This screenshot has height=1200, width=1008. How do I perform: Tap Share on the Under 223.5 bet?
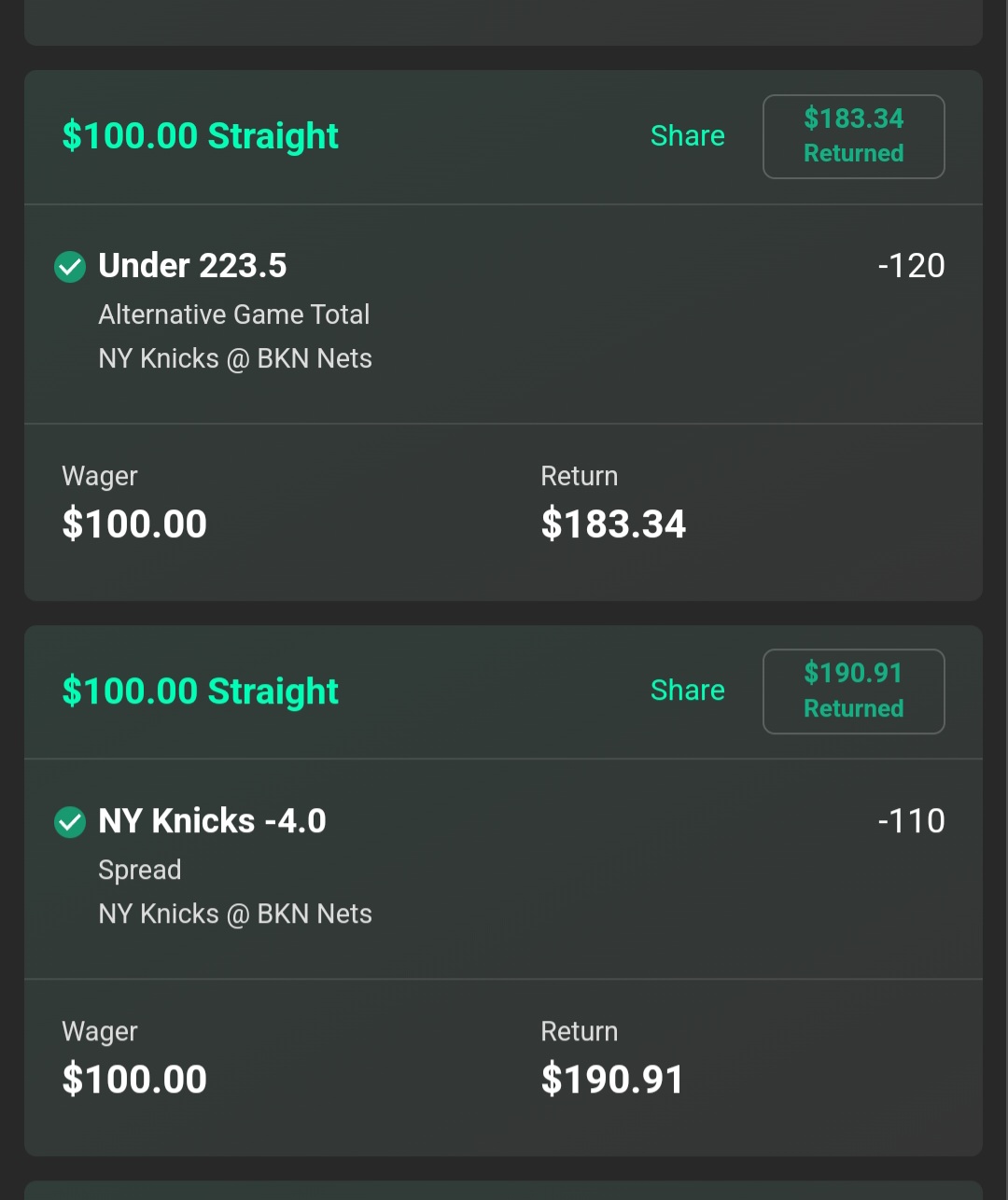(x=687, y=136)
